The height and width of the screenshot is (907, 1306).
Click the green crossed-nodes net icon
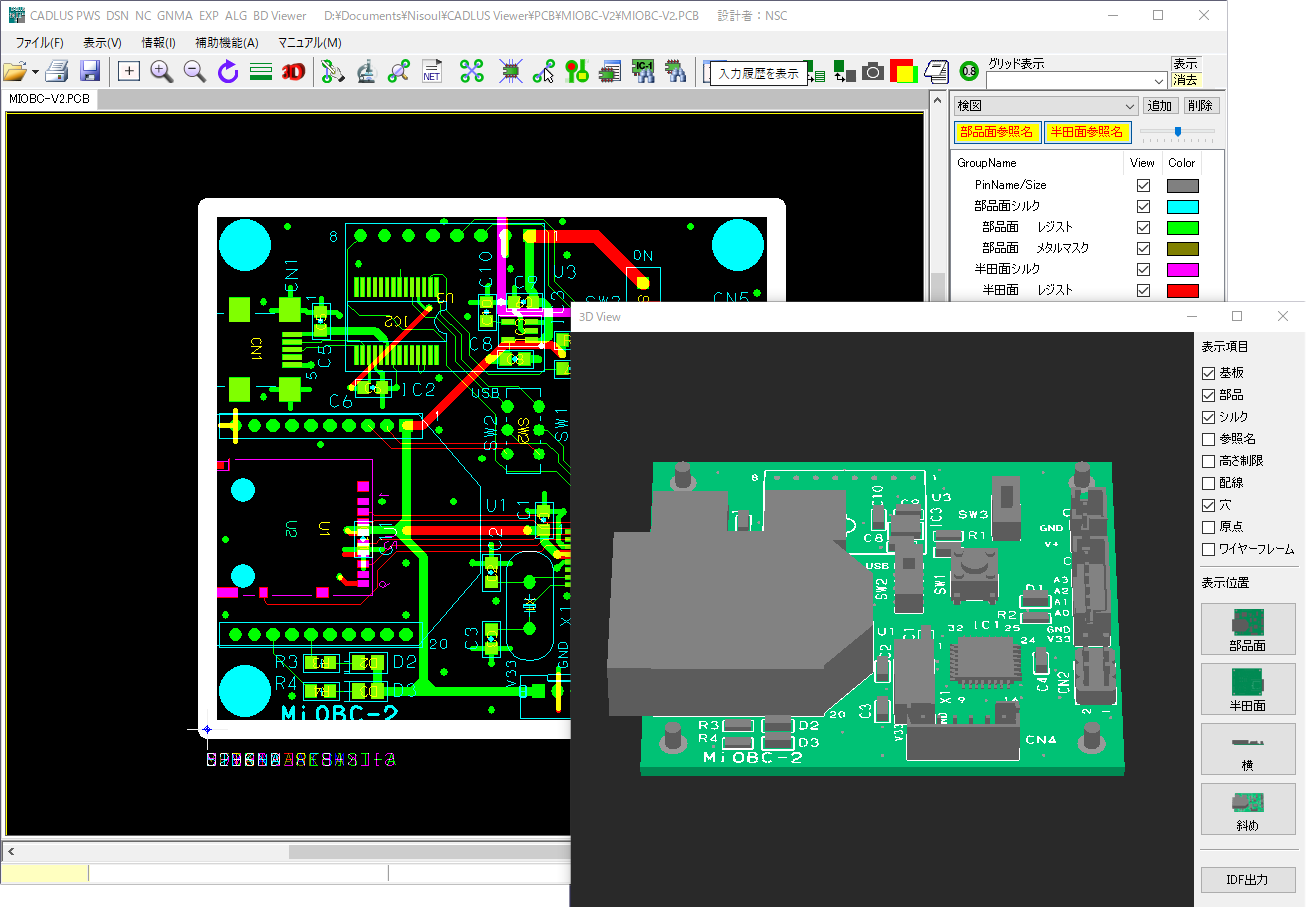tap(472, 71)
